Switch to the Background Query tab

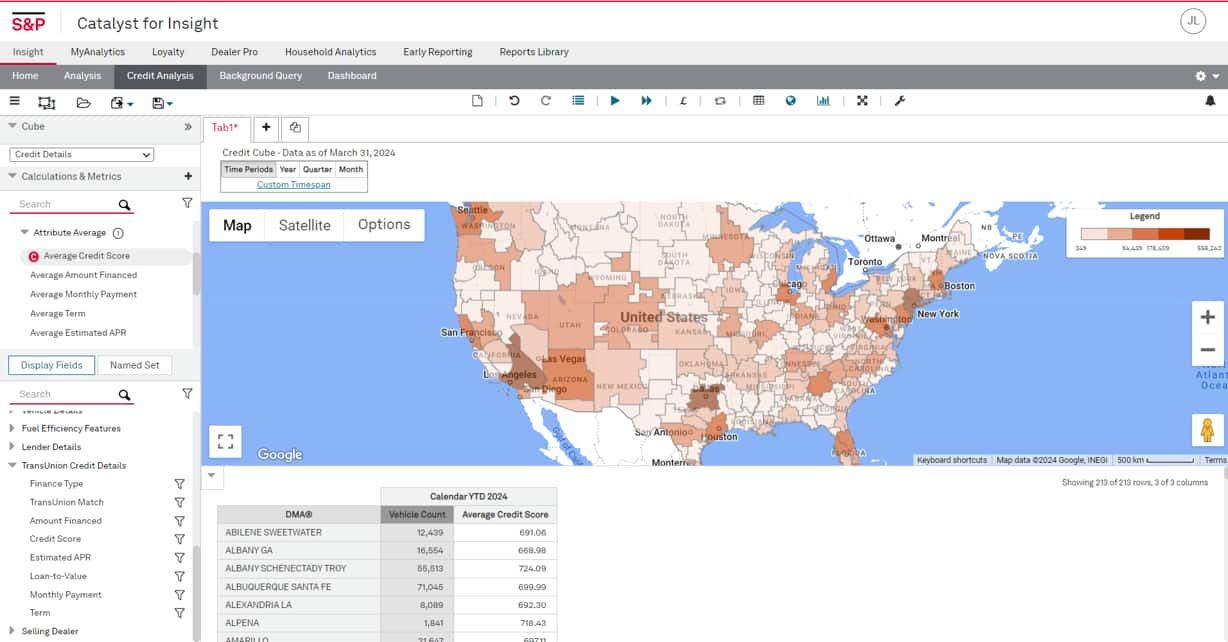[x=260, y=76]
